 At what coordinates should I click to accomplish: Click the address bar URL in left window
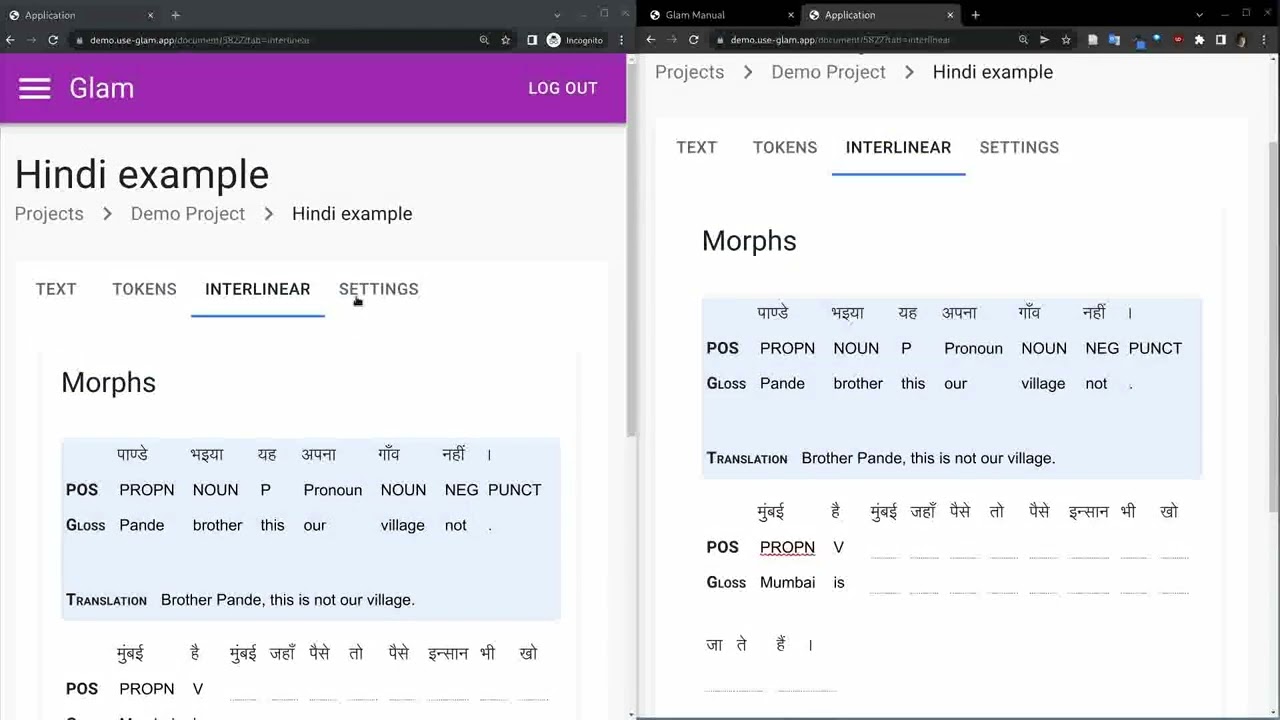tap(200, 40)
